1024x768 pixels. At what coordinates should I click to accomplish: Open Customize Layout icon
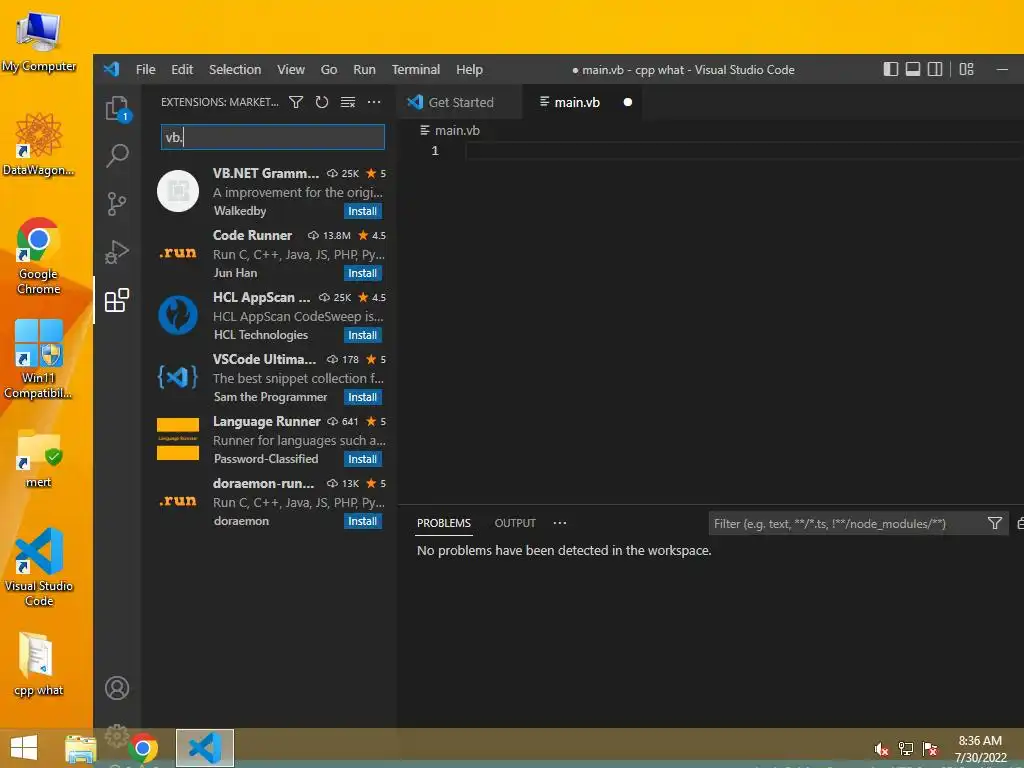coord(967,69)
